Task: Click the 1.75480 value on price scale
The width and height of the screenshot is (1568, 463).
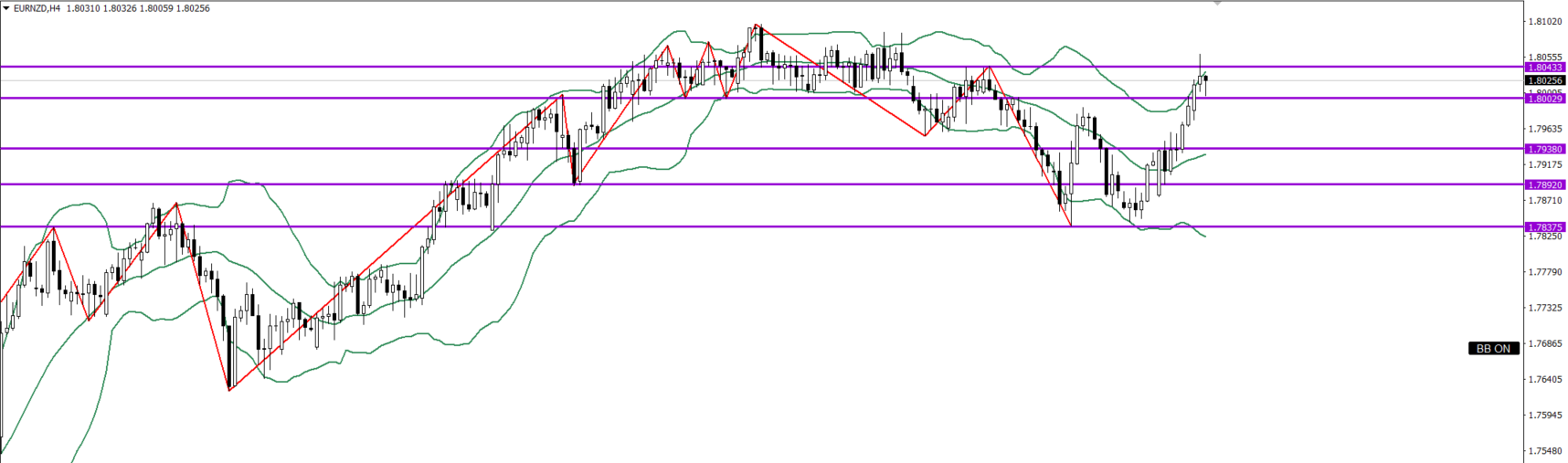Action: coord(1544,451)
